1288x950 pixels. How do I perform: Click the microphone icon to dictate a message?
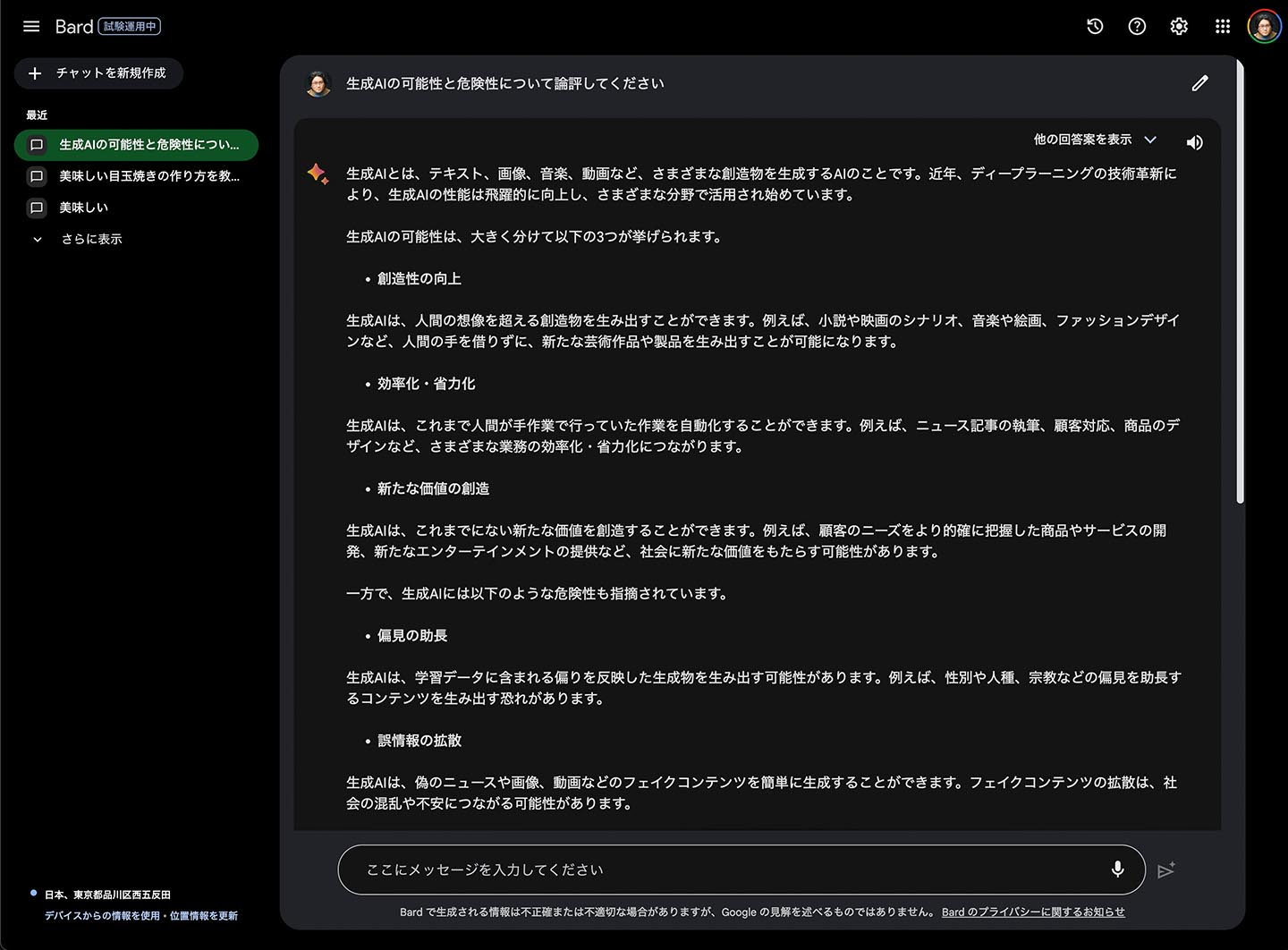pos(1117,869)
